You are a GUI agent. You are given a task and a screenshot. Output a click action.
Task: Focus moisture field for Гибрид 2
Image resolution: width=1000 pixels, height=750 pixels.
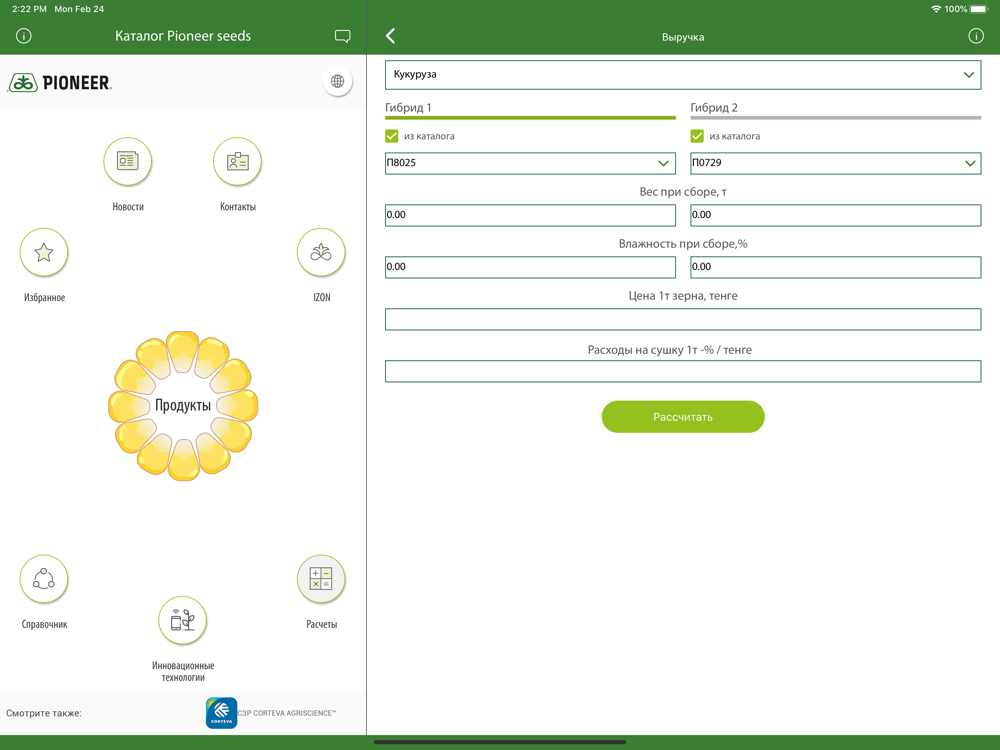[835, 267]
